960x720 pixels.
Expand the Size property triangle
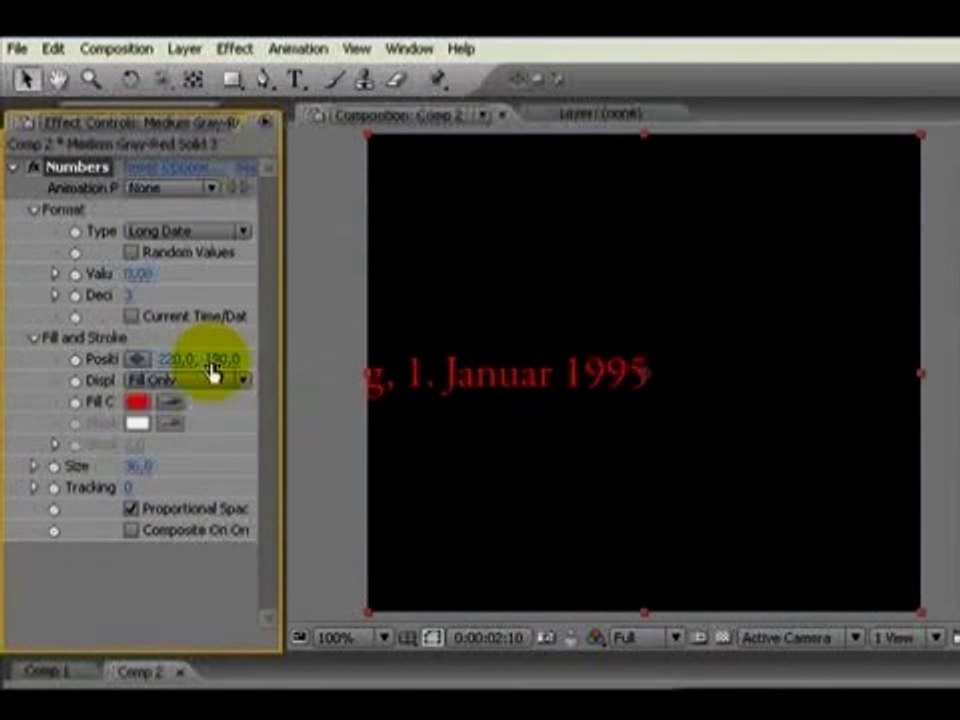(34, 467)
